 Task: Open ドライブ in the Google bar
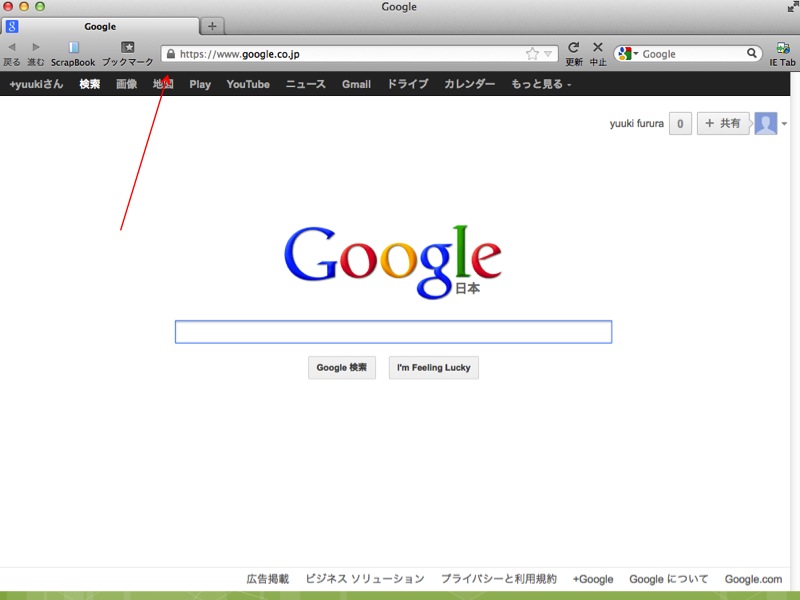pyautogui.click(x=408, y=84)
